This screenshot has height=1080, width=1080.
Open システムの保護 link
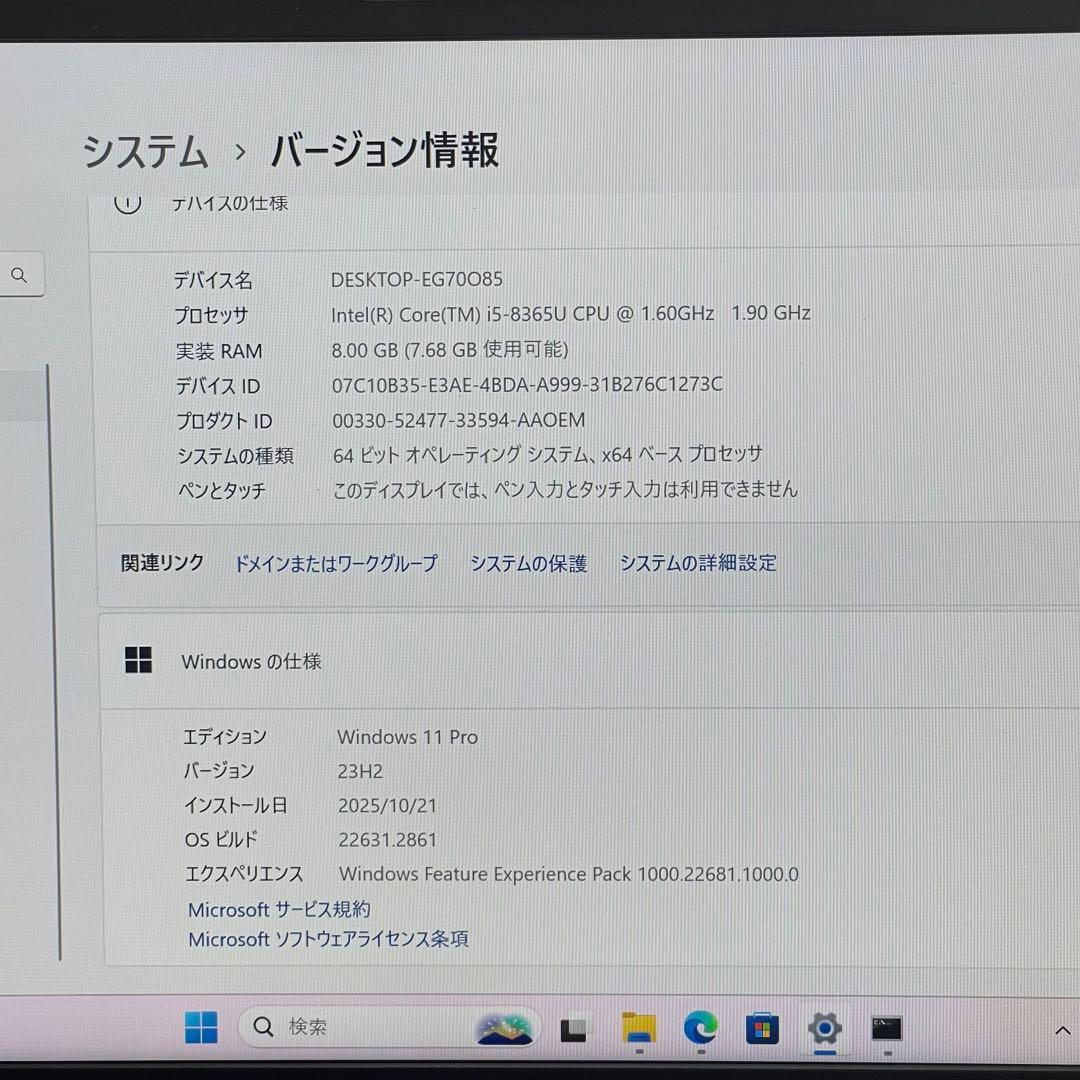(528, 563)
